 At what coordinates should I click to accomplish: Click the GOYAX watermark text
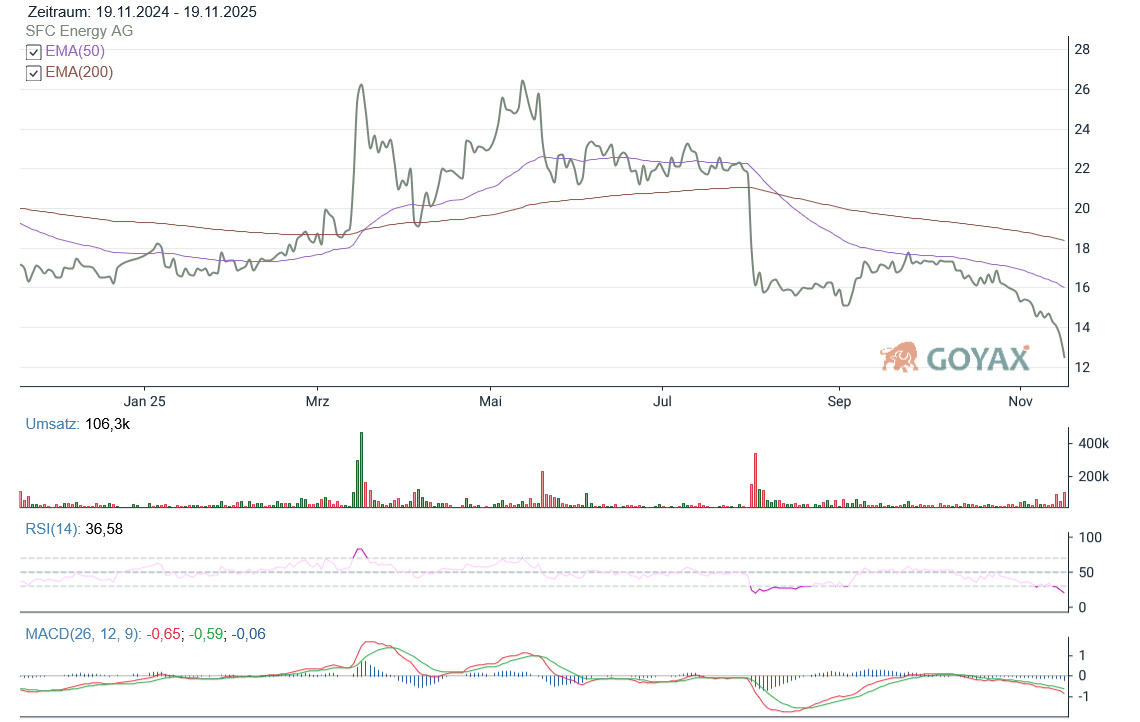978,359
